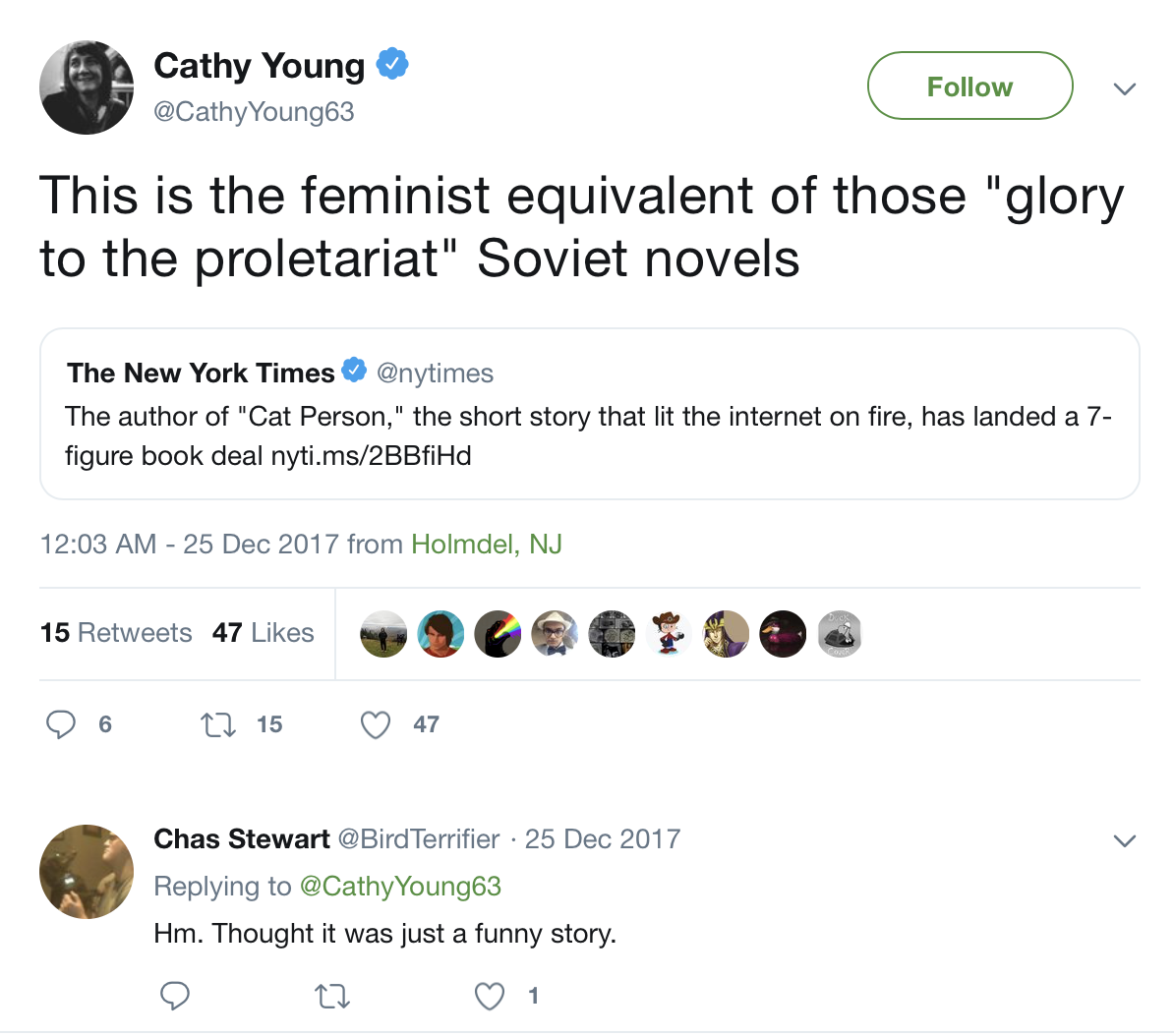The image size is (1174, 1036).
Task: Open the @BirdTerrifier handle
Action: (x=419, y=839)
